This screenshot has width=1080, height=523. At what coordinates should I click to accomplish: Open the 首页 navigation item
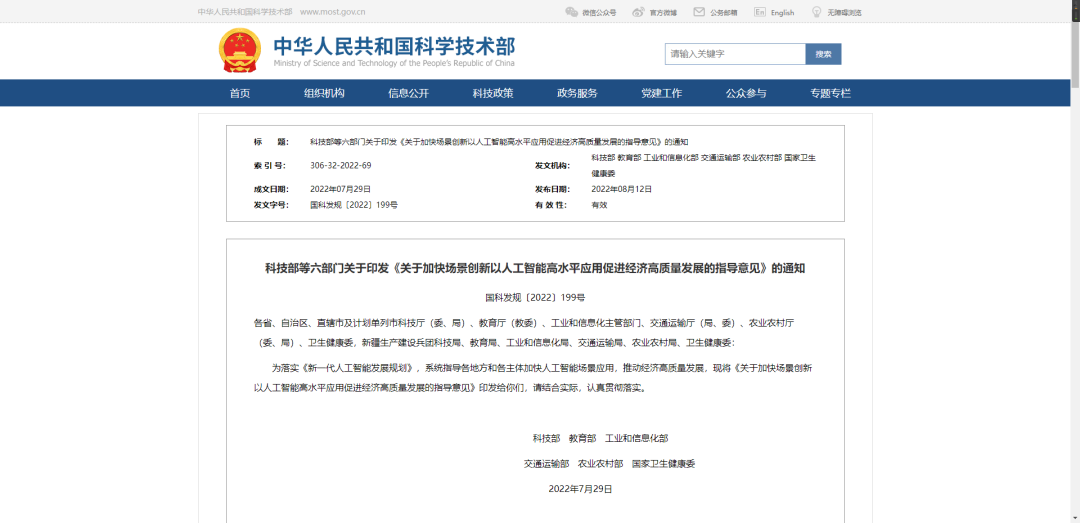240,94
